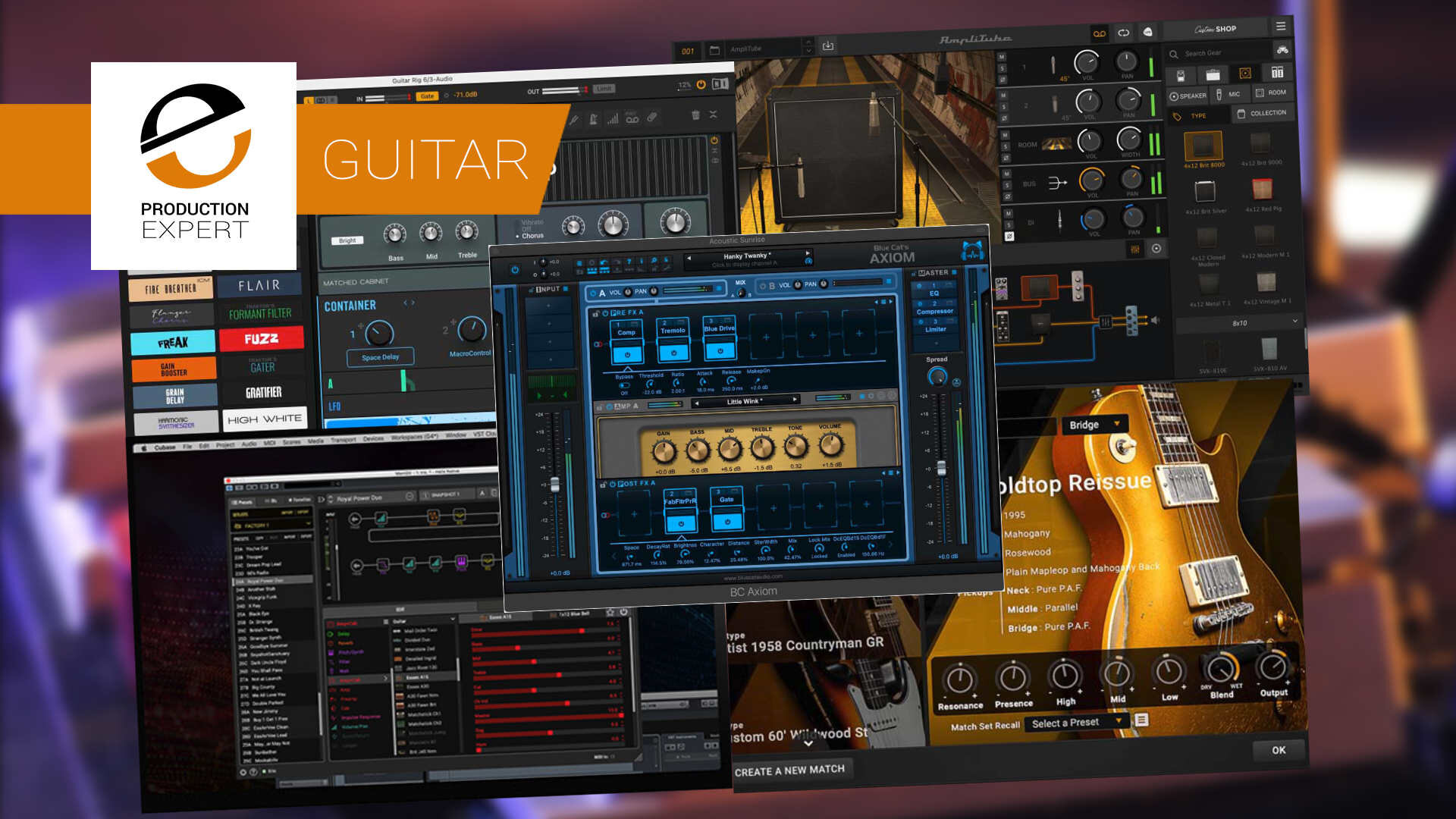Click Search Gear field in AmpliTube
The height and width of the screenshot is (819, 1456).
pos(1219,52)
